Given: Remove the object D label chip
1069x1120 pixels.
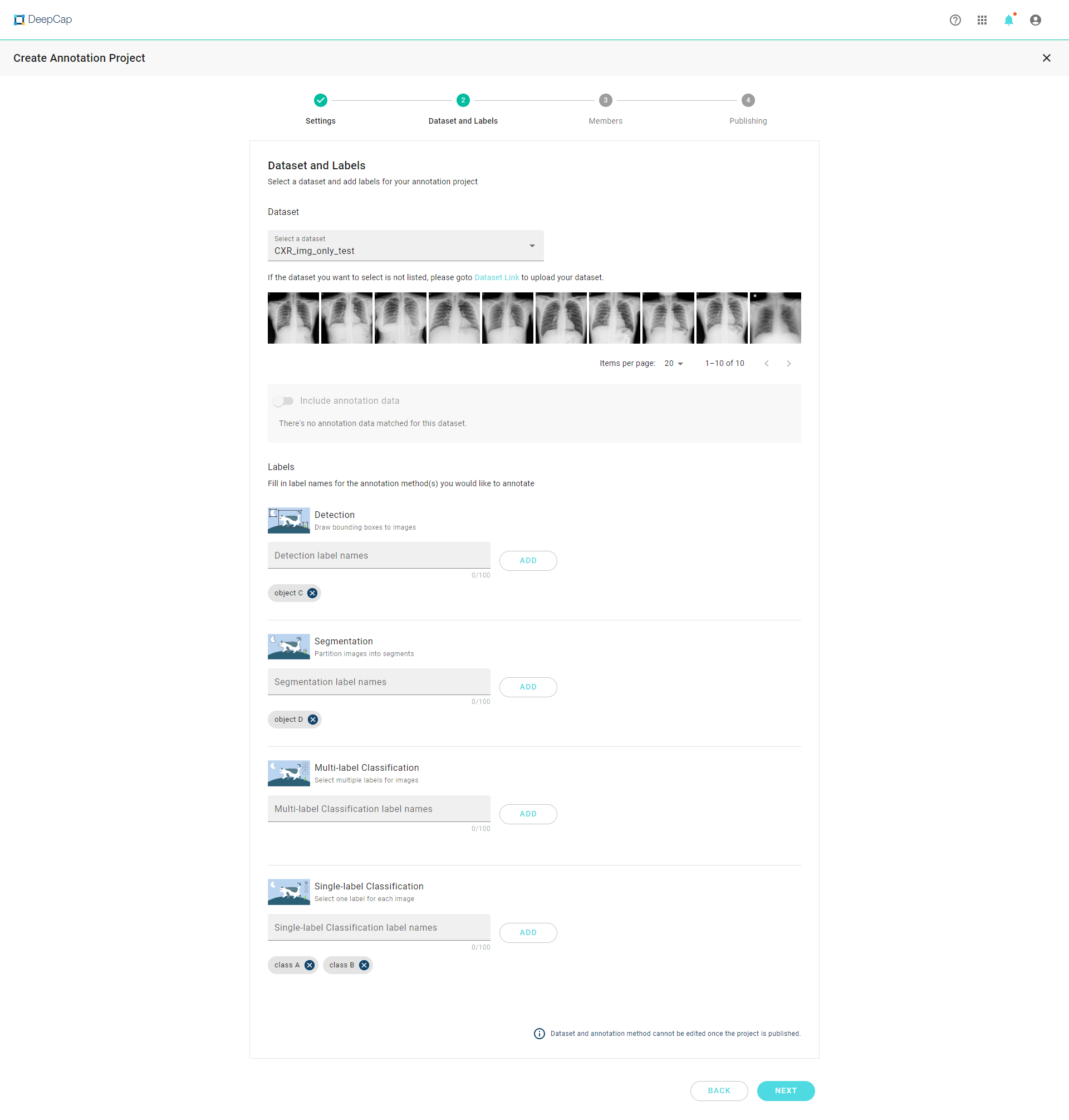Looking at the screenshot, I should click(313, 720).
